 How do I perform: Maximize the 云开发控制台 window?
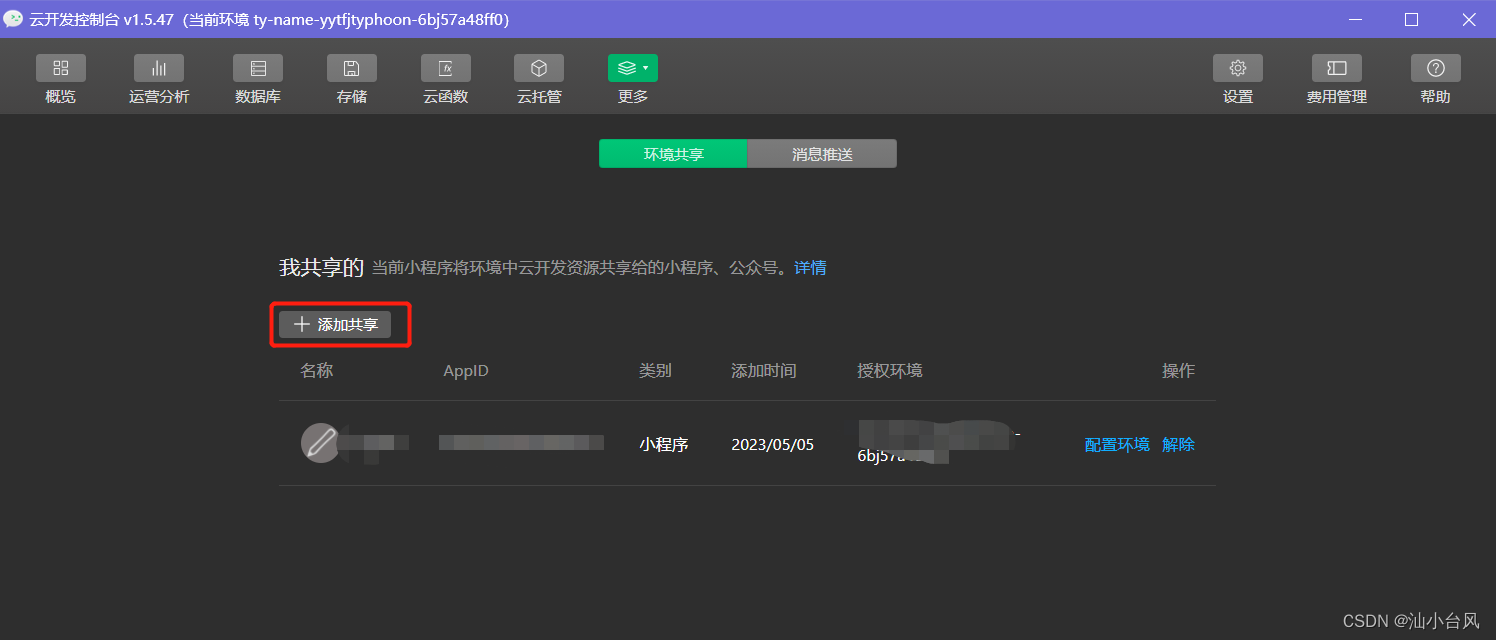(x=1411, y=19)
